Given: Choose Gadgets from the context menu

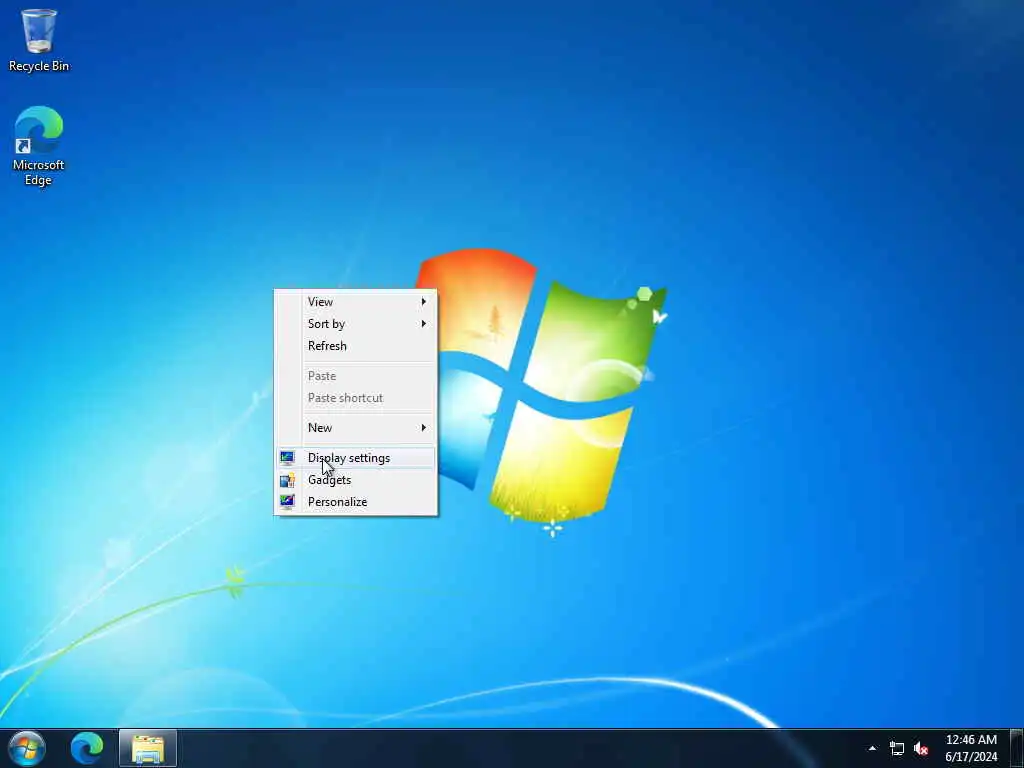Looking at the screenshot, I should pyautogui.click(x=355, y=480).
